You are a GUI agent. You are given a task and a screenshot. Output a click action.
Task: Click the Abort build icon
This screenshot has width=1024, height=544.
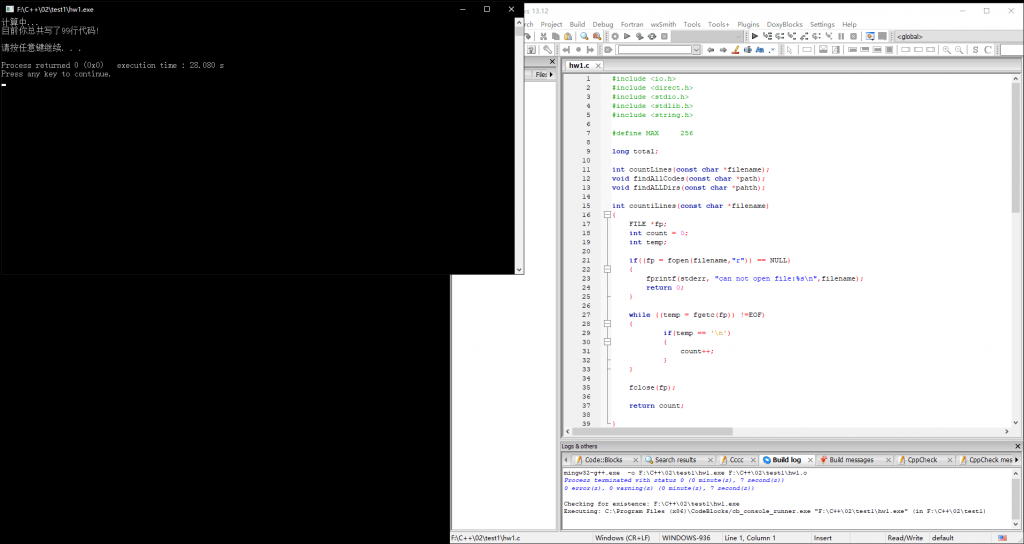(x=664, y=36)
